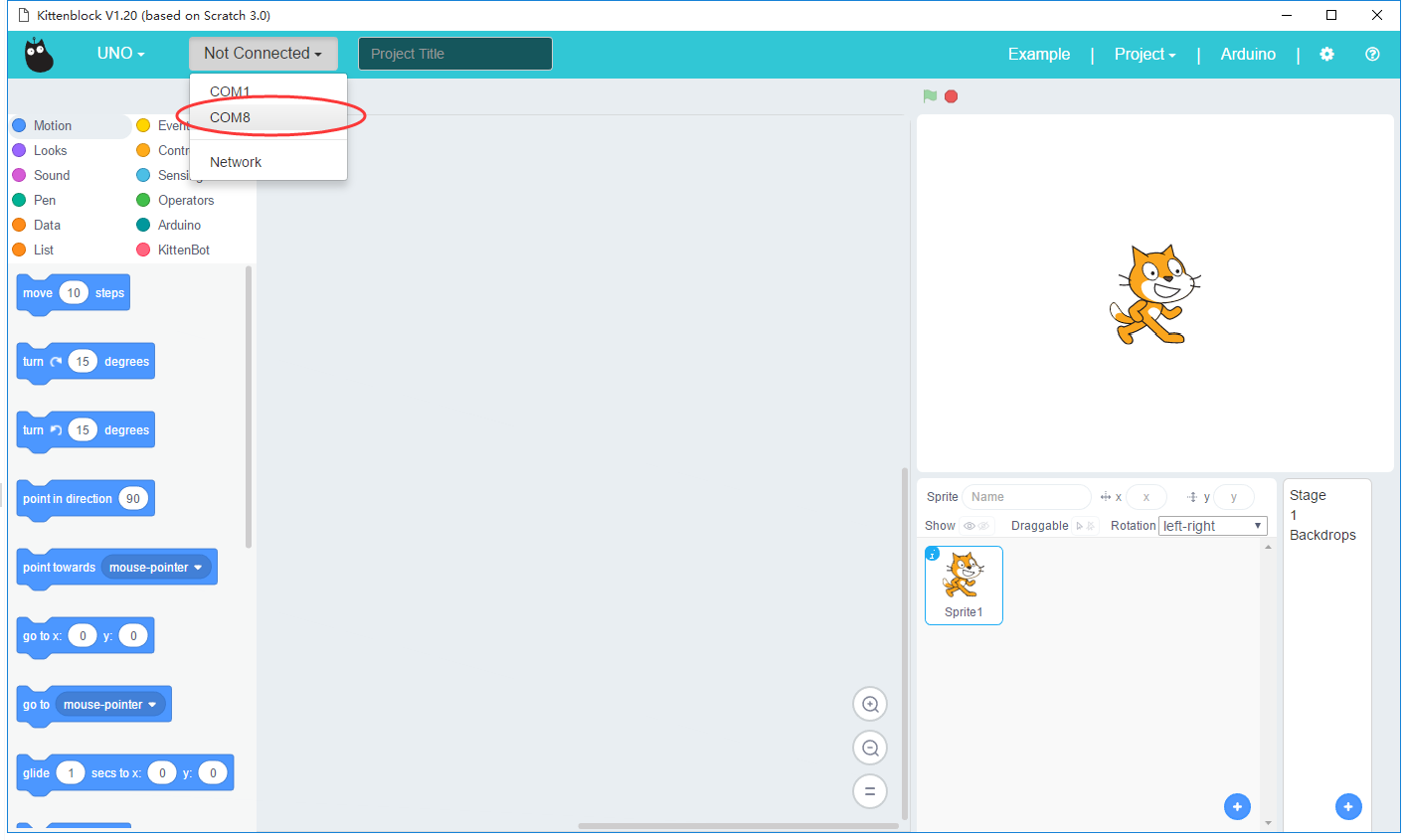Open the Example menu
The width and height of the screenshot is (1408, 840).
tap(1039, 55)
